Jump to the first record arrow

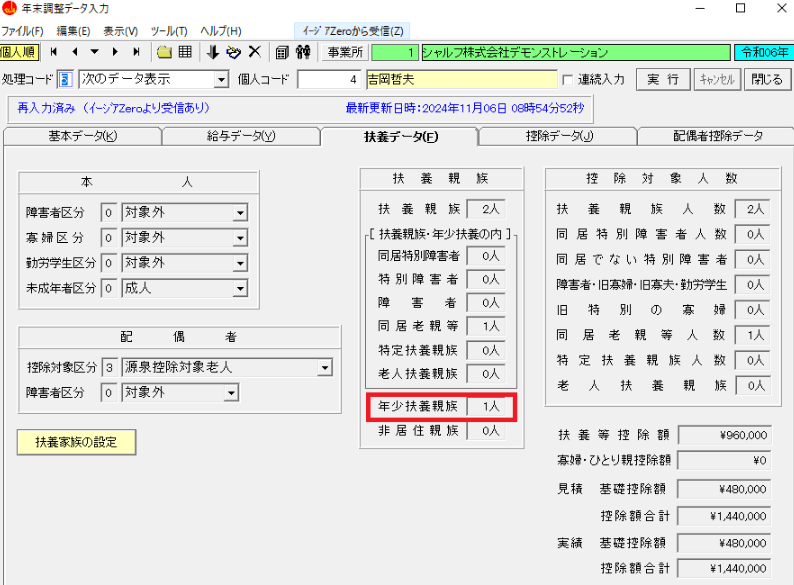pos(54,52)
